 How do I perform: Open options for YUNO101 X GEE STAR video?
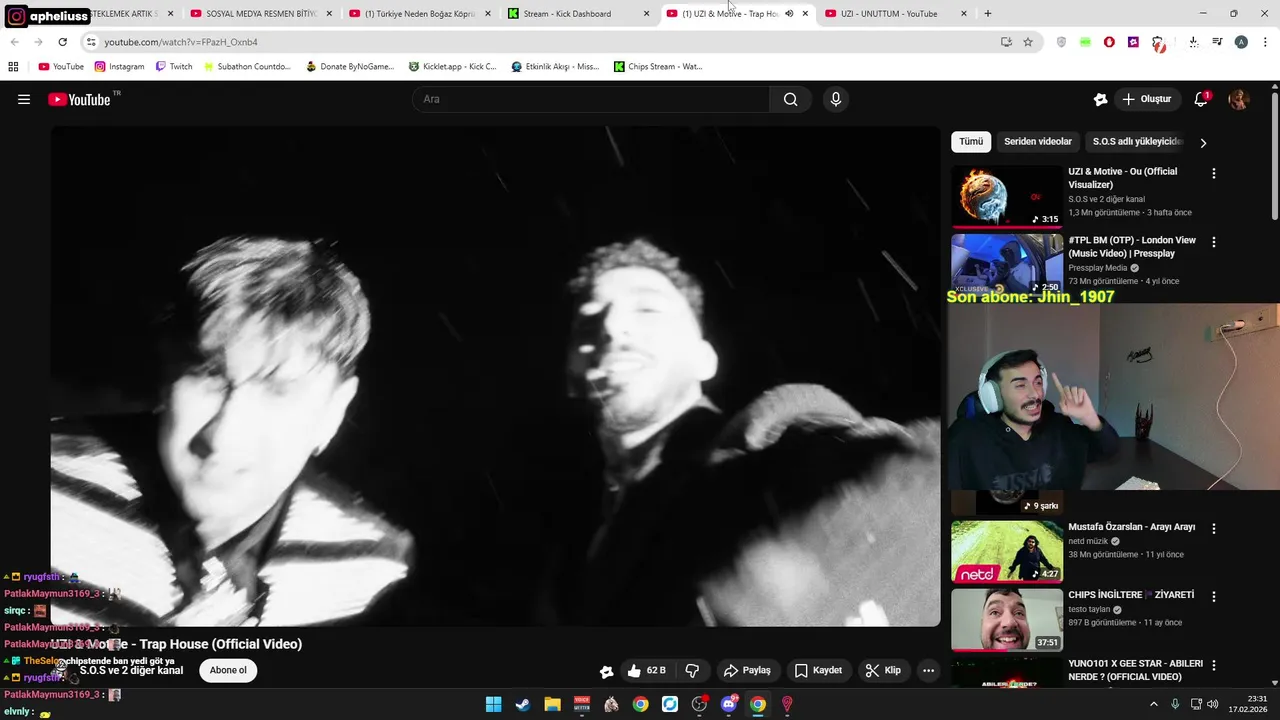tap(1214, 665)
